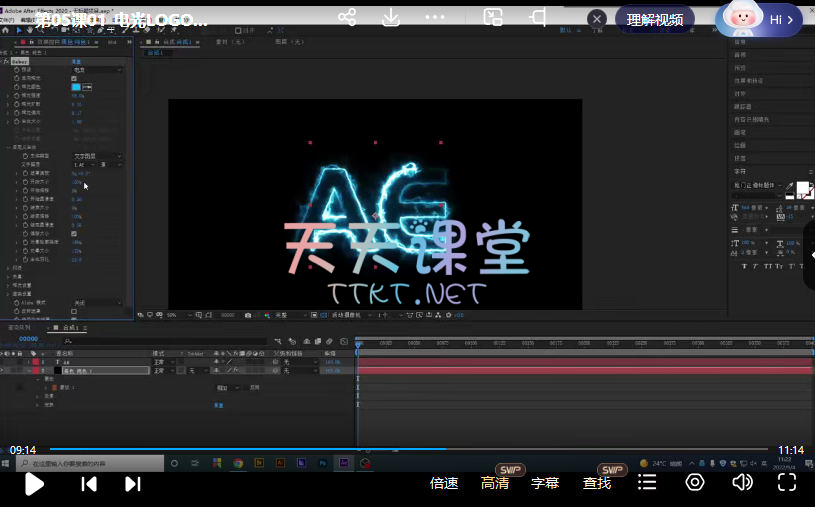Open the 字幕 subtitles option
815x507 pixels.
coord(545,483)
